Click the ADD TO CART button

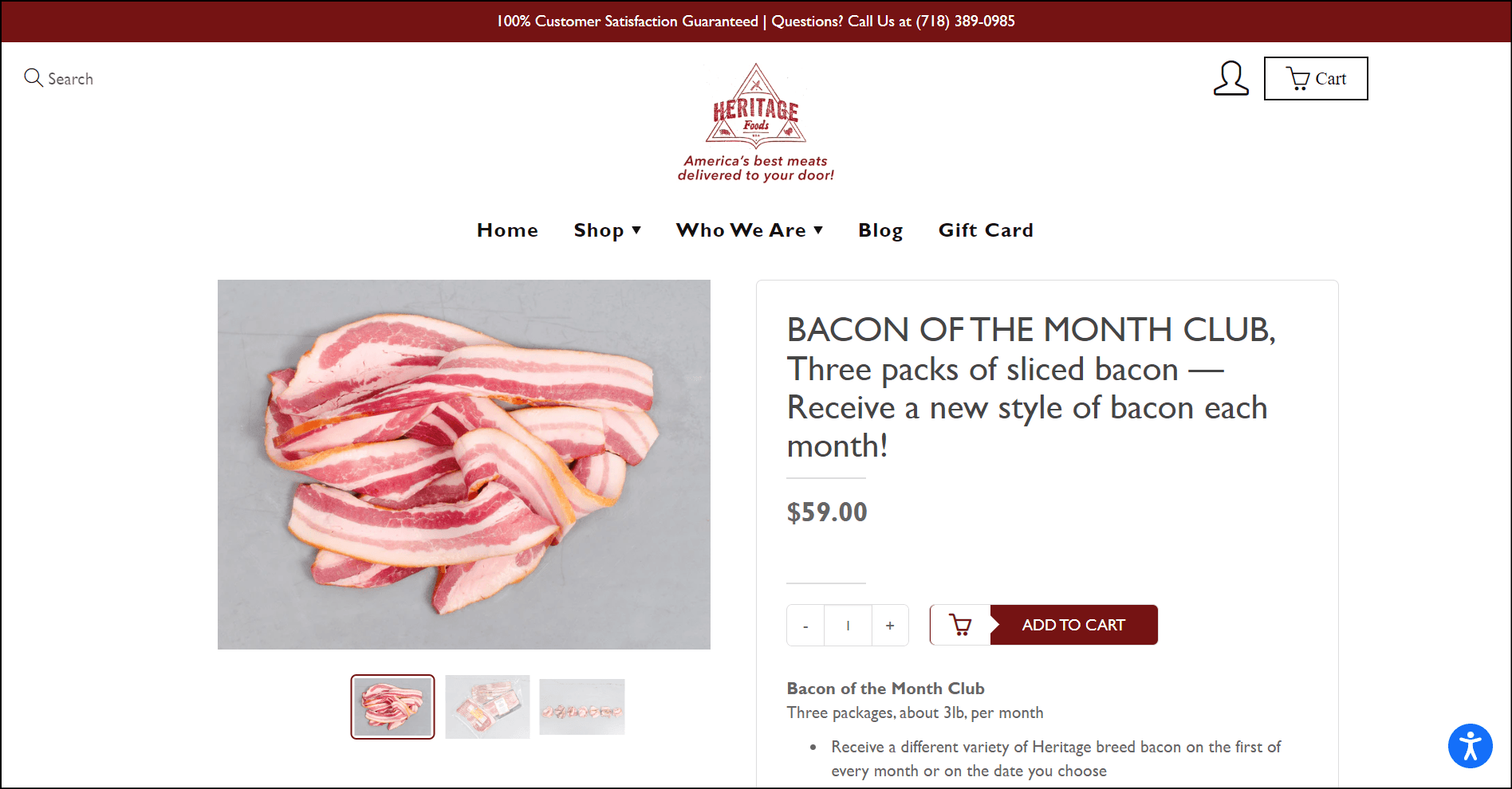(1073, 625)
